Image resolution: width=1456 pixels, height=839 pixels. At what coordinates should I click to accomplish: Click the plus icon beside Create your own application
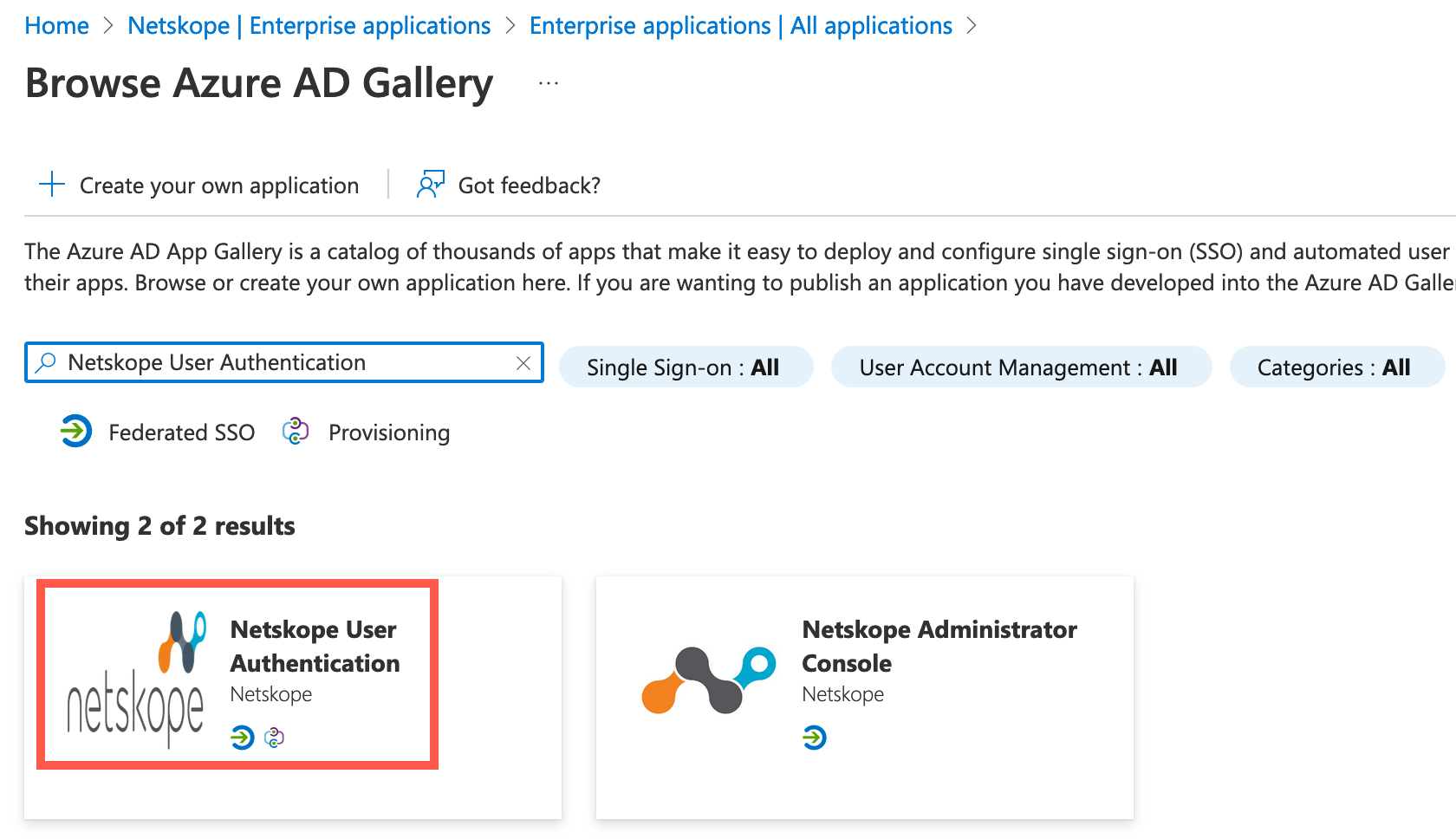[x=52, y=184]
